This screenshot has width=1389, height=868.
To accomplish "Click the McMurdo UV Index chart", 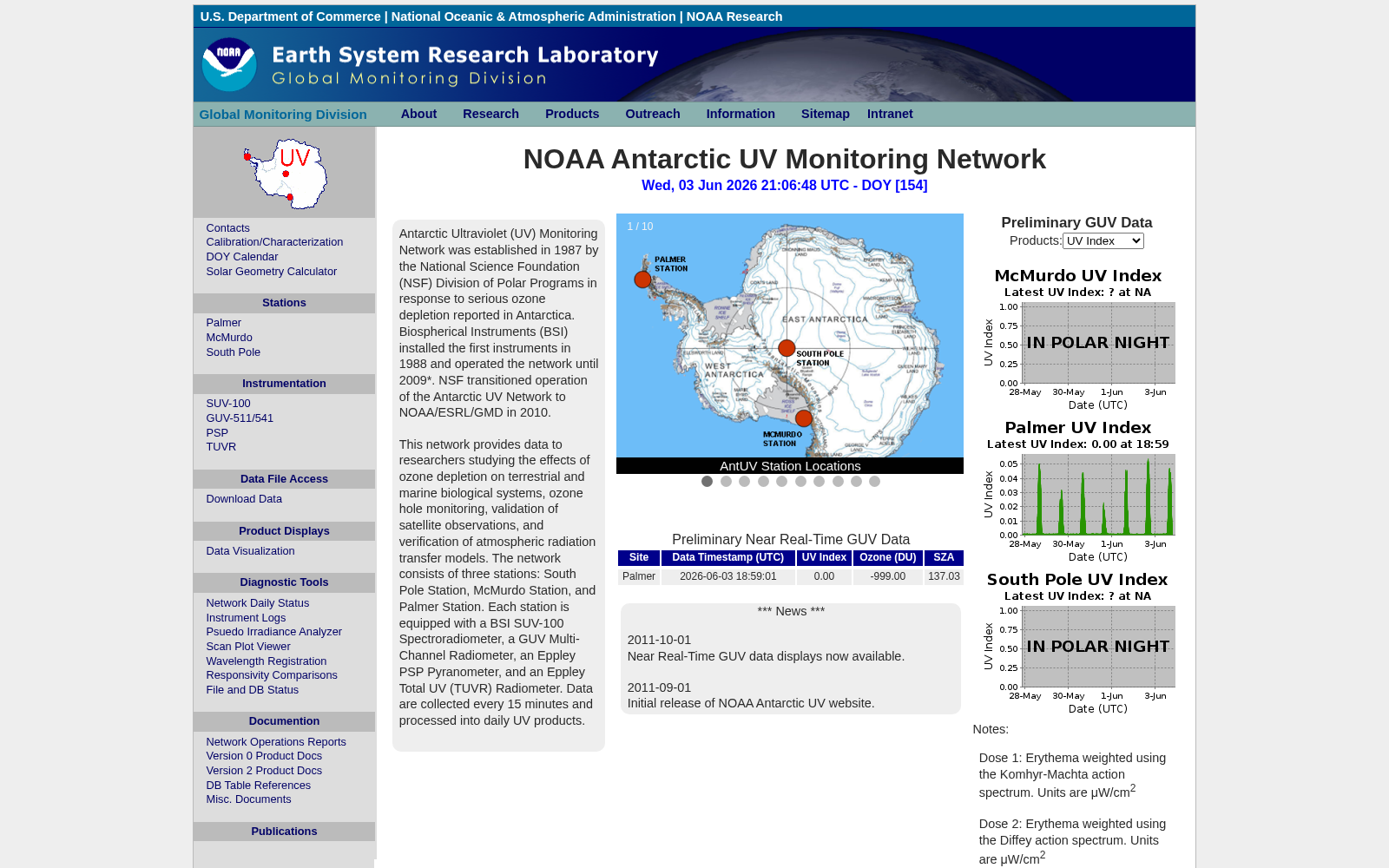I will [1077, 339].
